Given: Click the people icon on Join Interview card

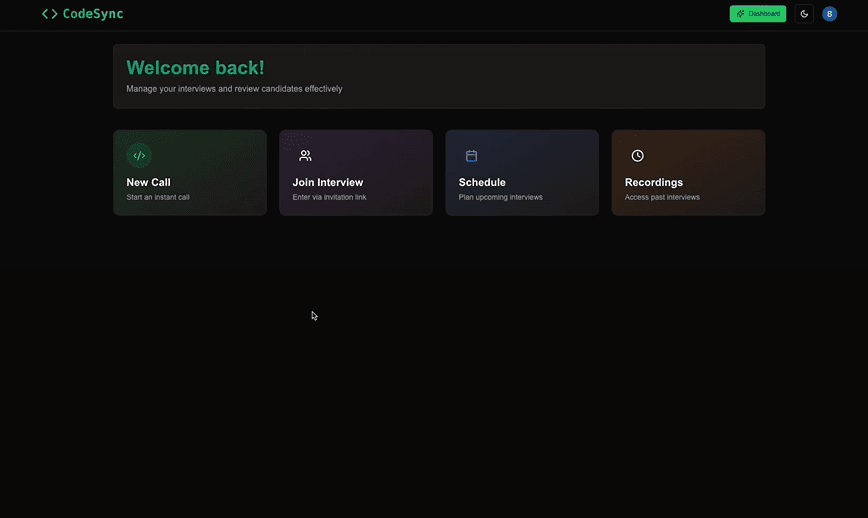Looking at the screenshot, I should pyautogui.click(x=305, y=156).
